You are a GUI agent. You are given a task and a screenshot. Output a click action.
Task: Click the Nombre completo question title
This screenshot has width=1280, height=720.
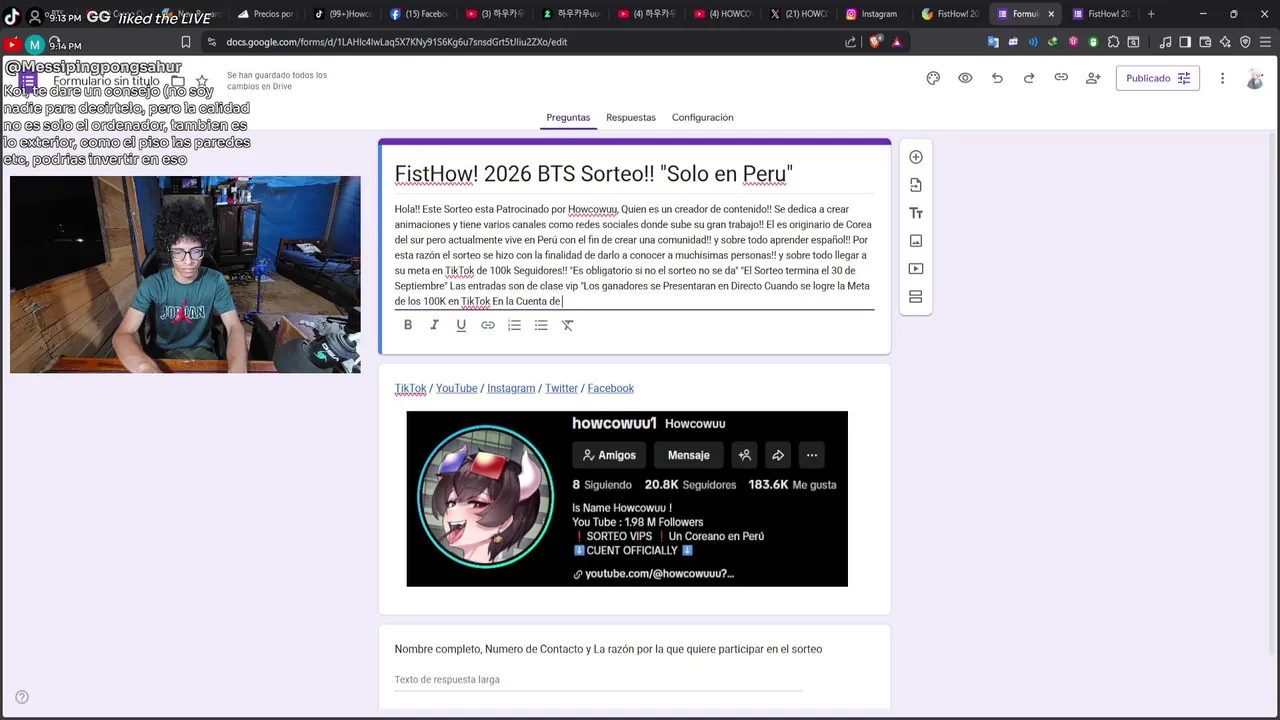point(608,649)
